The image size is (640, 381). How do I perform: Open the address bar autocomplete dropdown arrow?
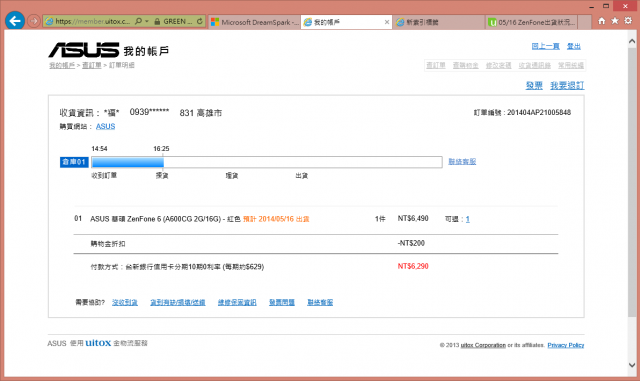pos(147,21)
